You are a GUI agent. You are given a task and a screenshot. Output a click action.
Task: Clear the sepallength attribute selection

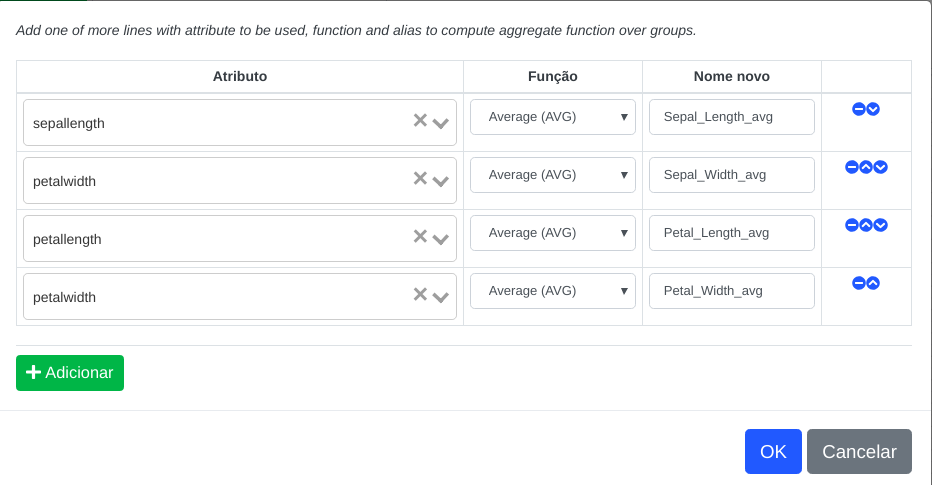coord(420,121)
